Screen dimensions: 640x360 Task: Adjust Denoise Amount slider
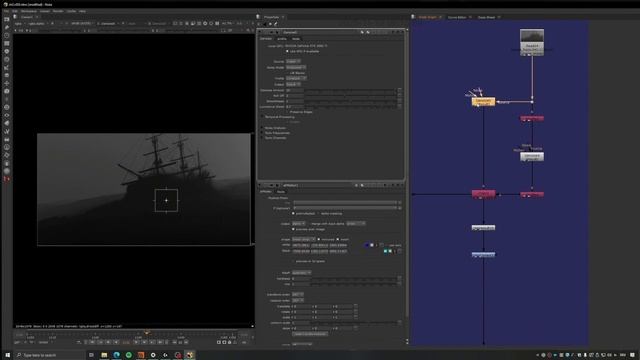(350, 90)
